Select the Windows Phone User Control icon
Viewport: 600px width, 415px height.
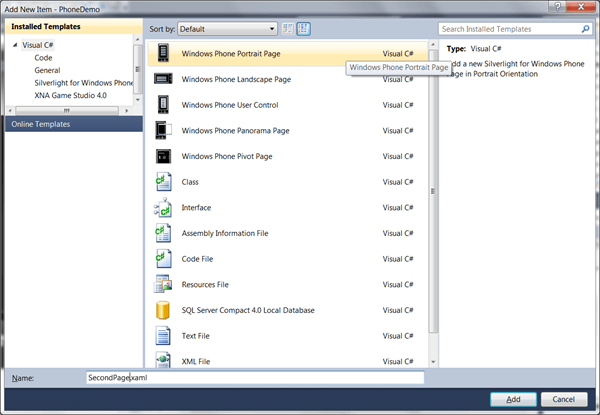(163, 104)
